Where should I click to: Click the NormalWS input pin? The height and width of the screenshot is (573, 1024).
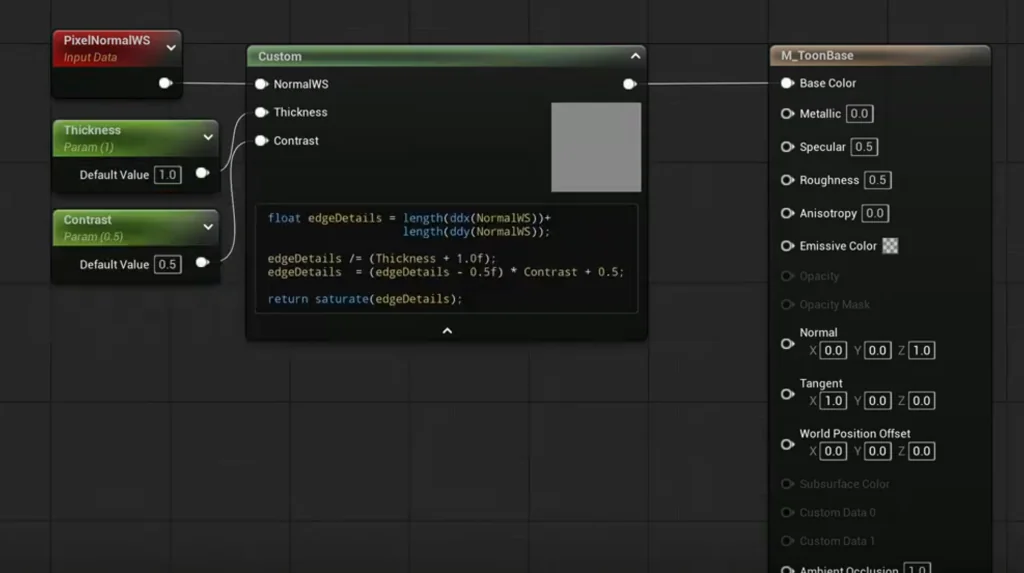261,84
